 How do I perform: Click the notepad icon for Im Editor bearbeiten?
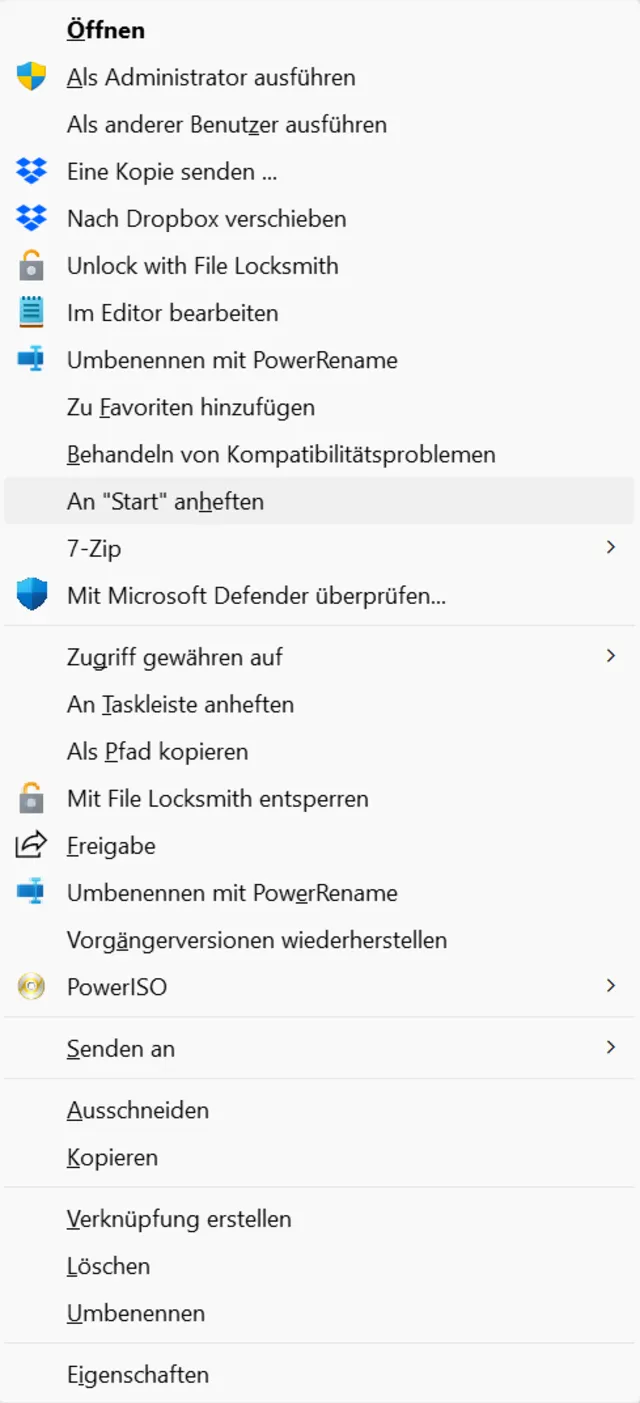click(32, 313)
